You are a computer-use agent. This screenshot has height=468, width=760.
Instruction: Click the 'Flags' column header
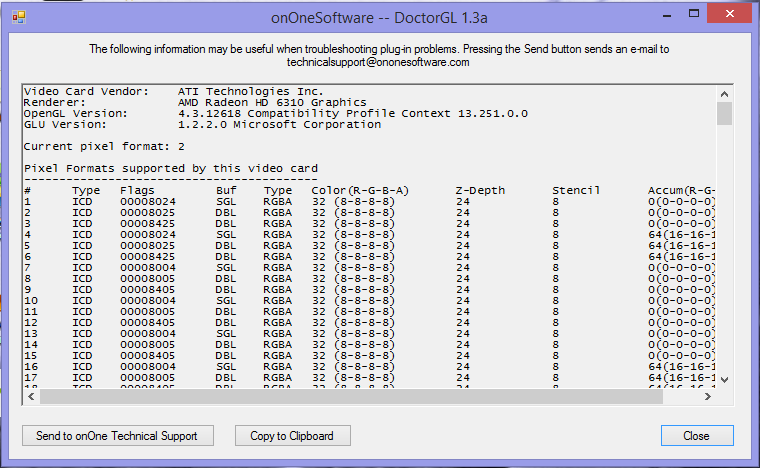(137, 190)
